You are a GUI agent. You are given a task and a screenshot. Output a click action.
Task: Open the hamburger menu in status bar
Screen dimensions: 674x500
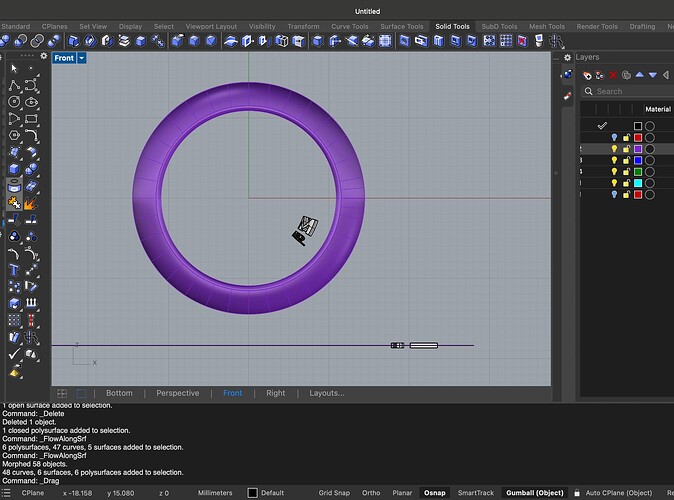[6, 493]
